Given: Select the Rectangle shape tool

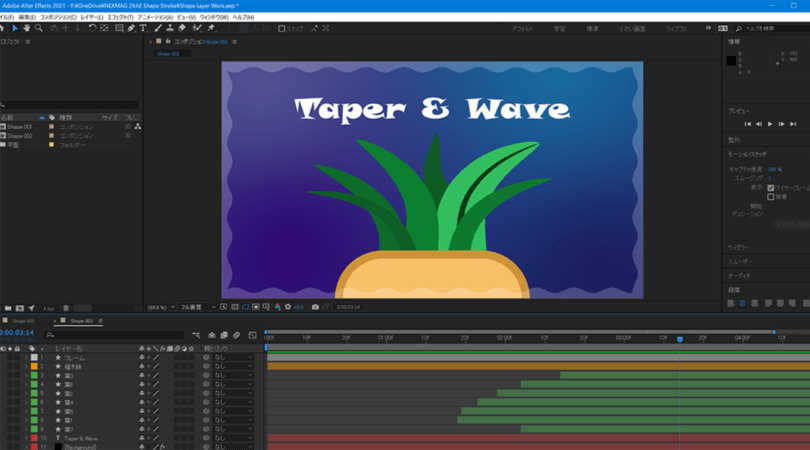Looking at the screenshot, I should click(119, 28).
